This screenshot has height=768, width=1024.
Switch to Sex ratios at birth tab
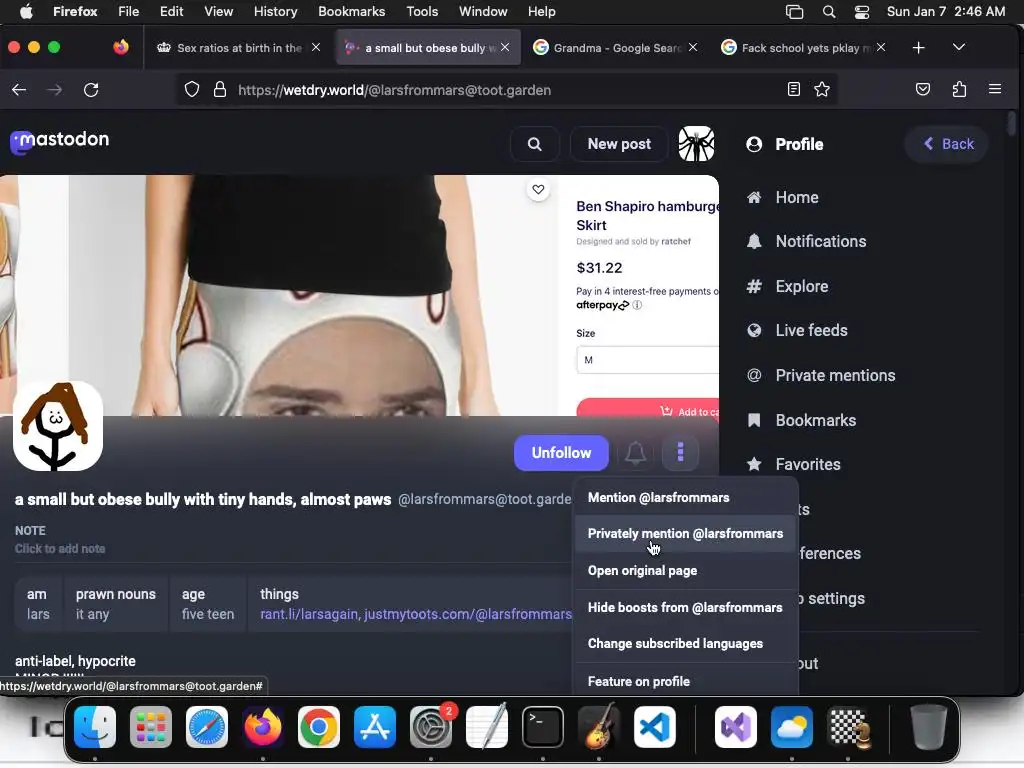click(x=237, y=48)
